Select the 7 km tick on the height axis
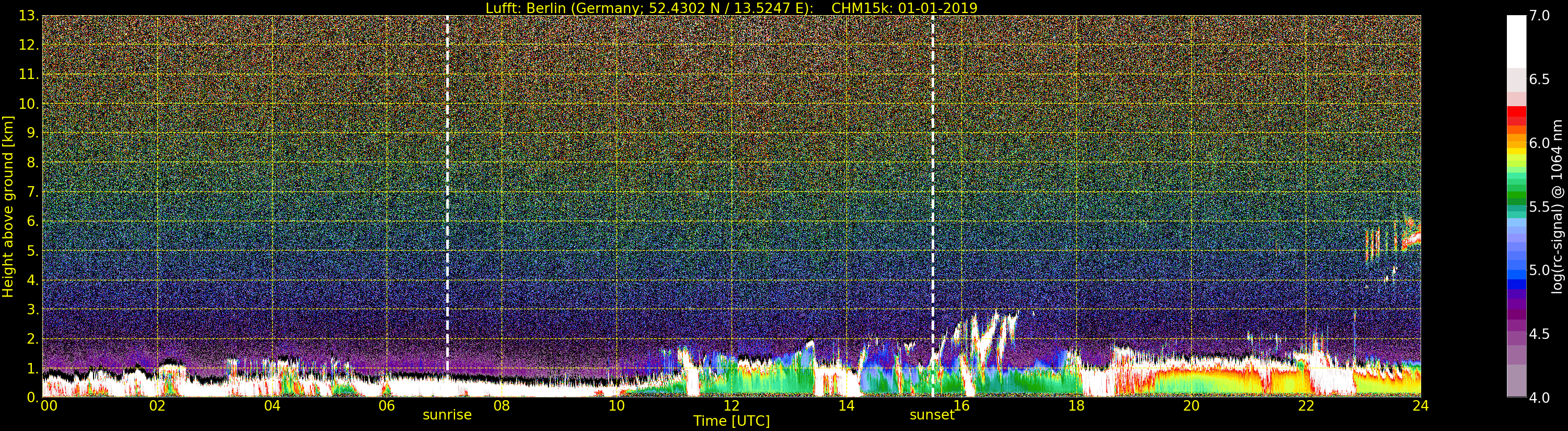The image size is (1568, 431). 33,192
